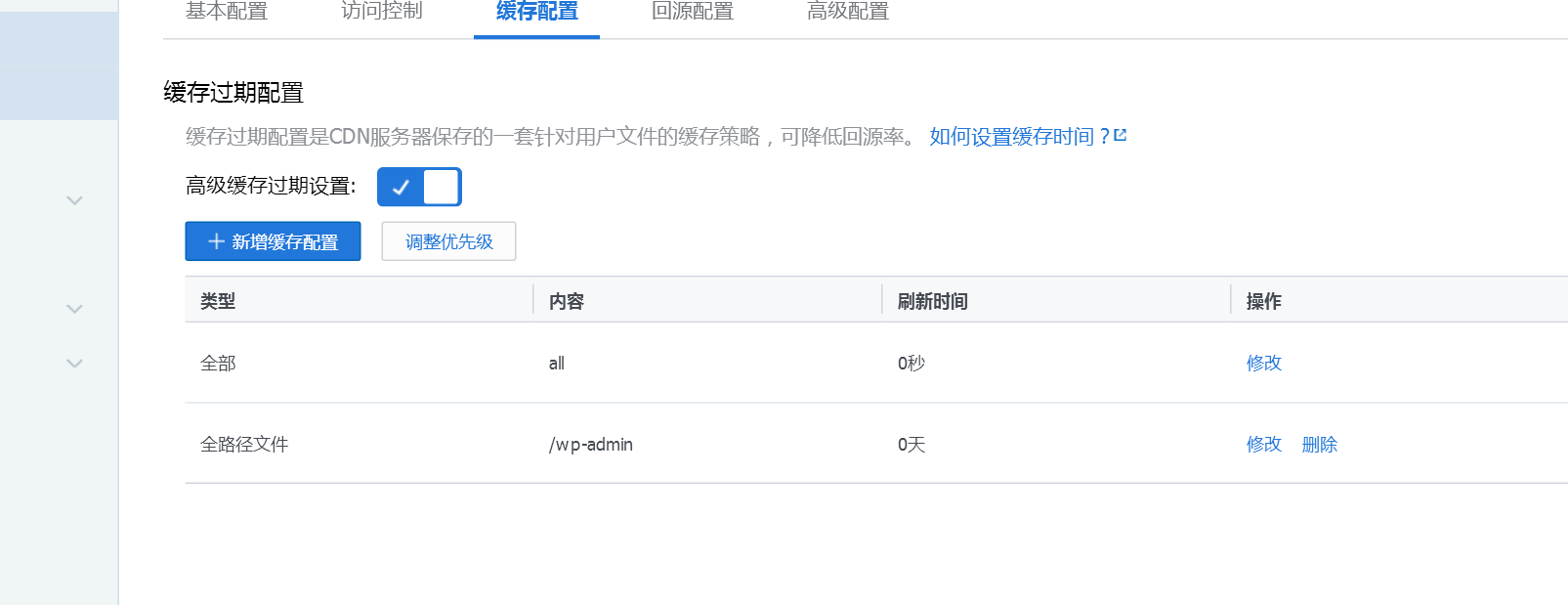Select the 缓存配置 tab
The image size is (1568, 605).
(536, 12)
